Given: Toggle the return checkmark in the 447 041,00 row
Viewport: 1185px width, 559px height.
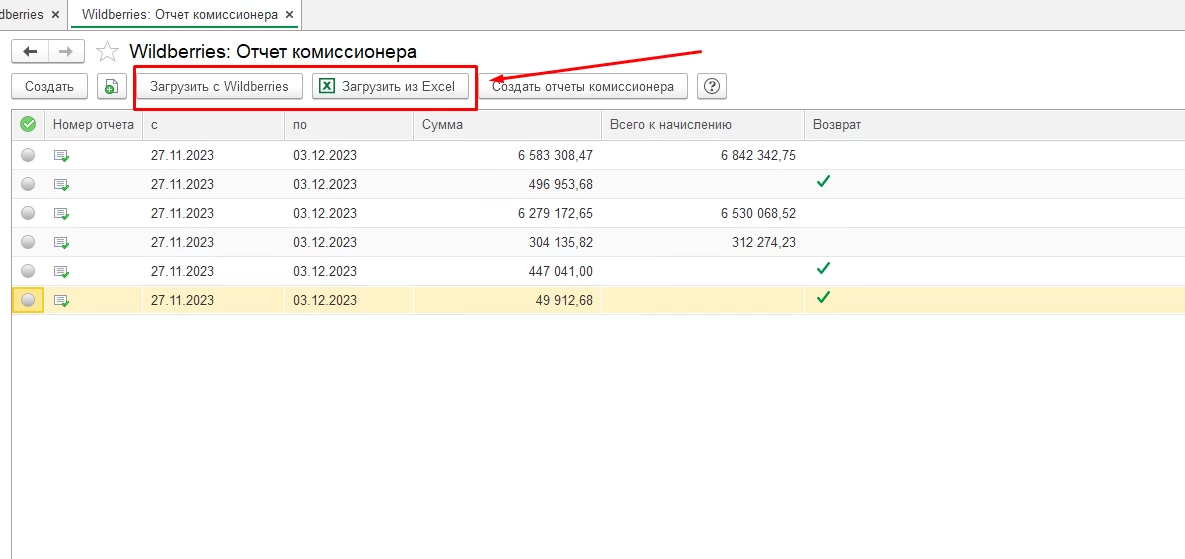Looking at the screenshot, I should tap(823, 269).
